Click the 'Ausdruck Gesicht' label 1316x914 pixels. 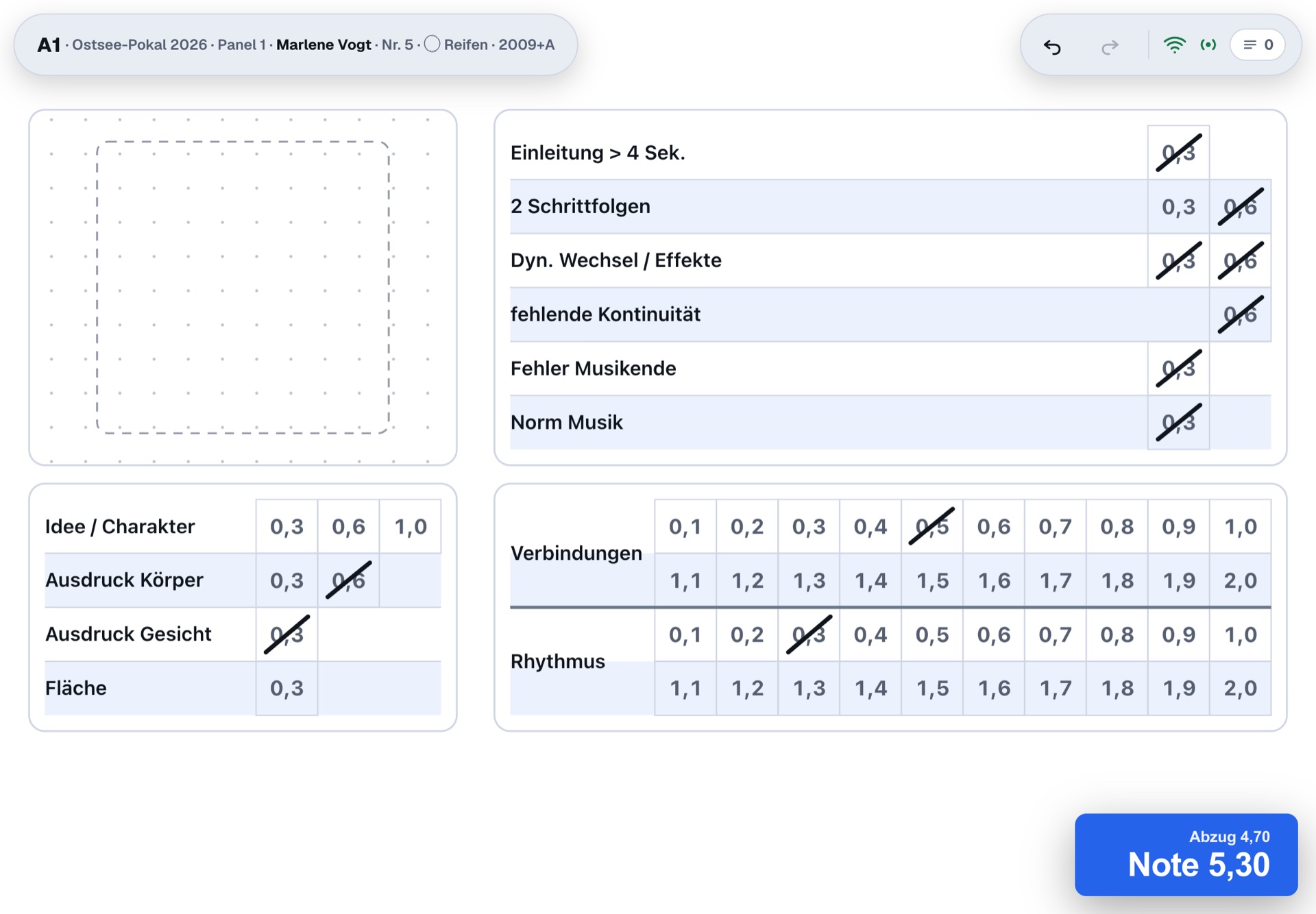128,634
